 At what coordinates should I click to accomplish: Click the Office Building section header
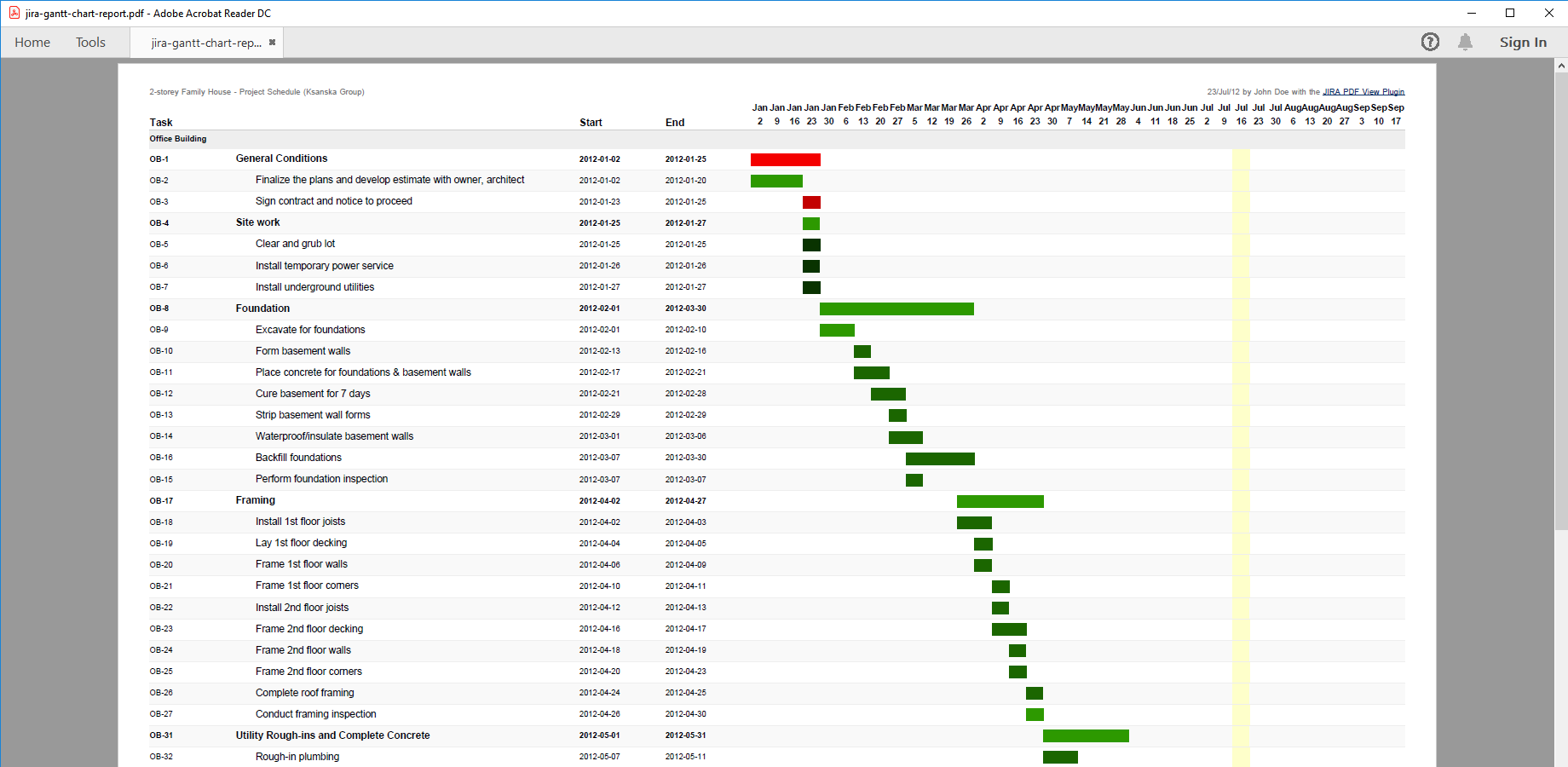(178, 138)
